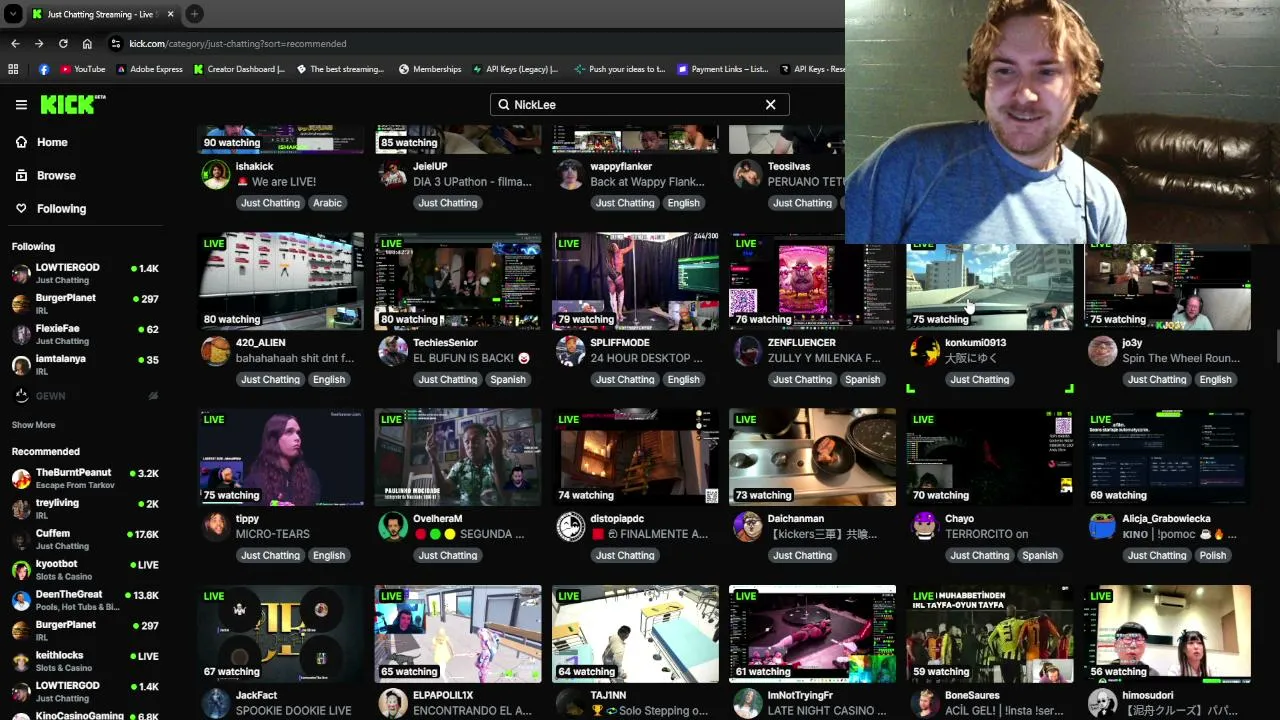This screenshot has width=1280, height=720.
Task: Click tippy's profile avatar
Action: 216,526
